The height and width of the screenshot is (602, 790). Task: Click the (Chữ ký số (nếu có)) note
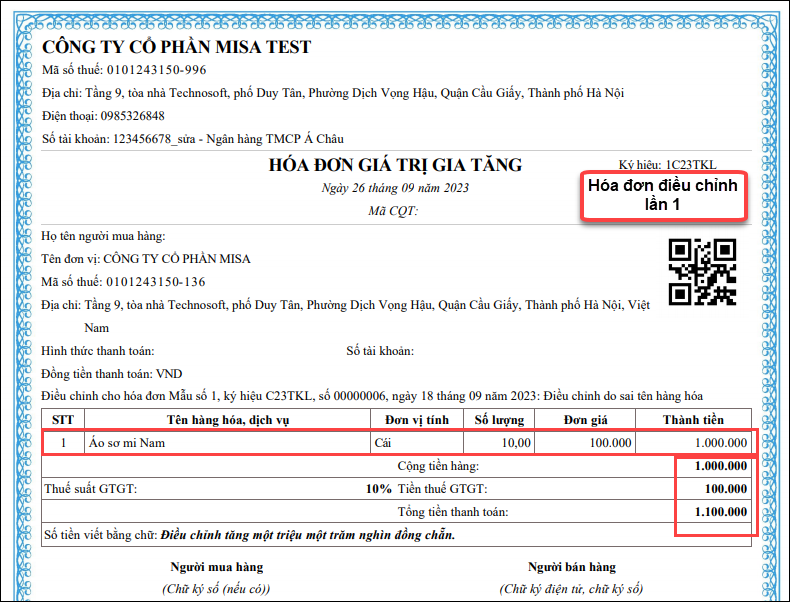216,589
